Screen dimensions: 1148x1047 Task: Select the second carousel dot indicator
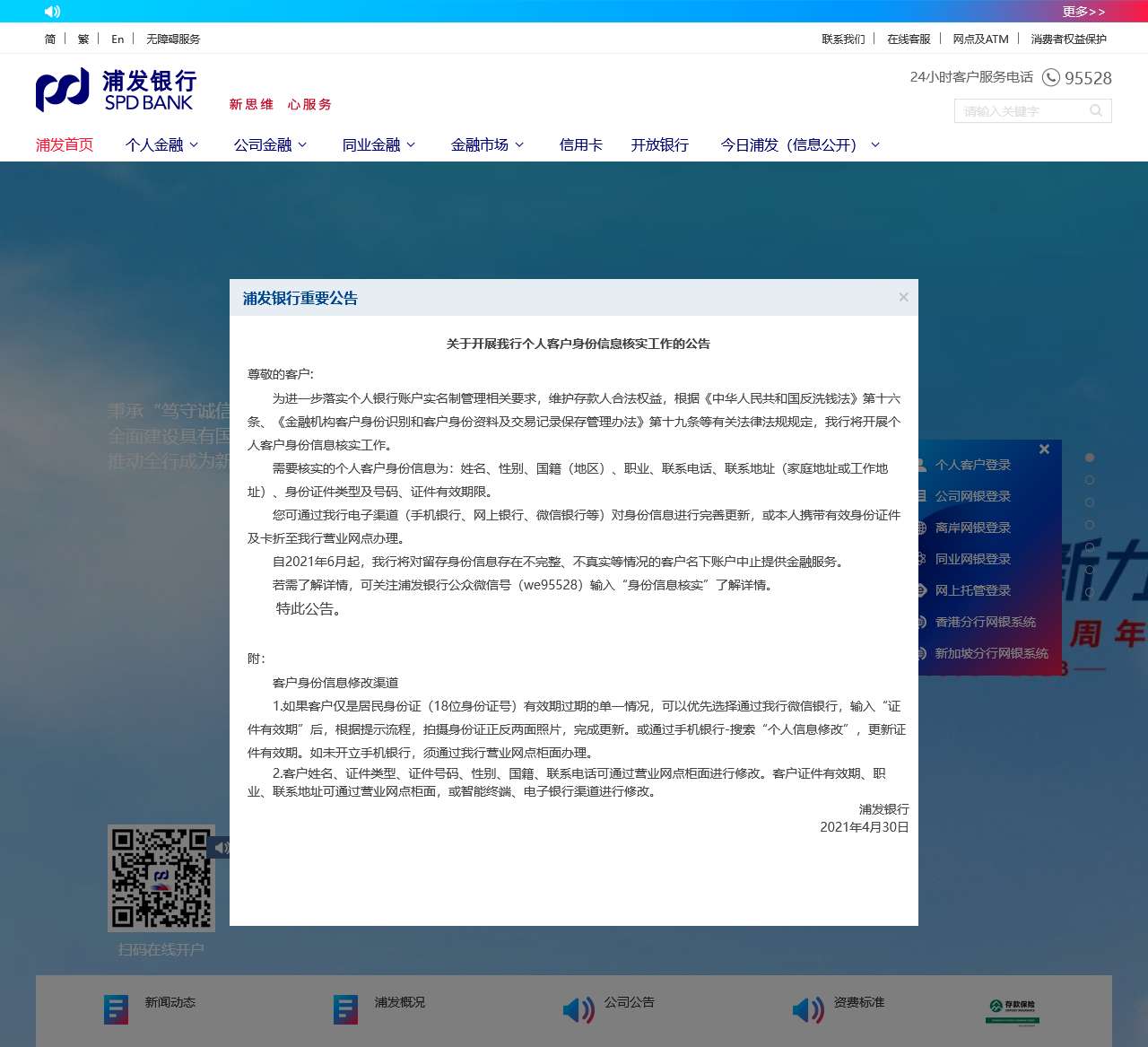pyautogui.click(x=1090, y=480)
